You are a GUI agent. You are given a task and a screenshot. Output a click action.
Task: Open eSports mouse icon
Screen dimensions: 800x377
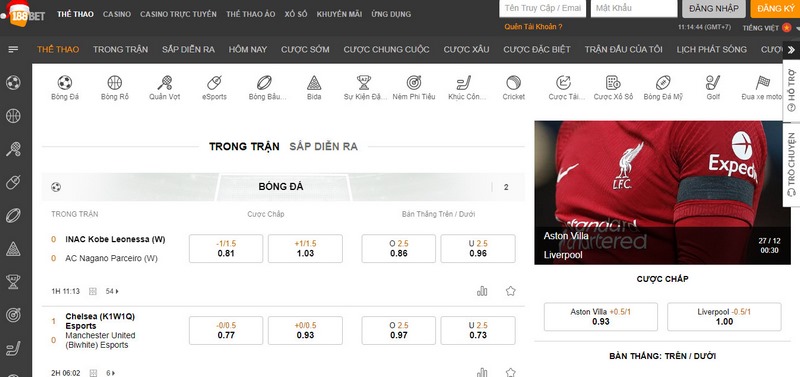pos(214,83)
